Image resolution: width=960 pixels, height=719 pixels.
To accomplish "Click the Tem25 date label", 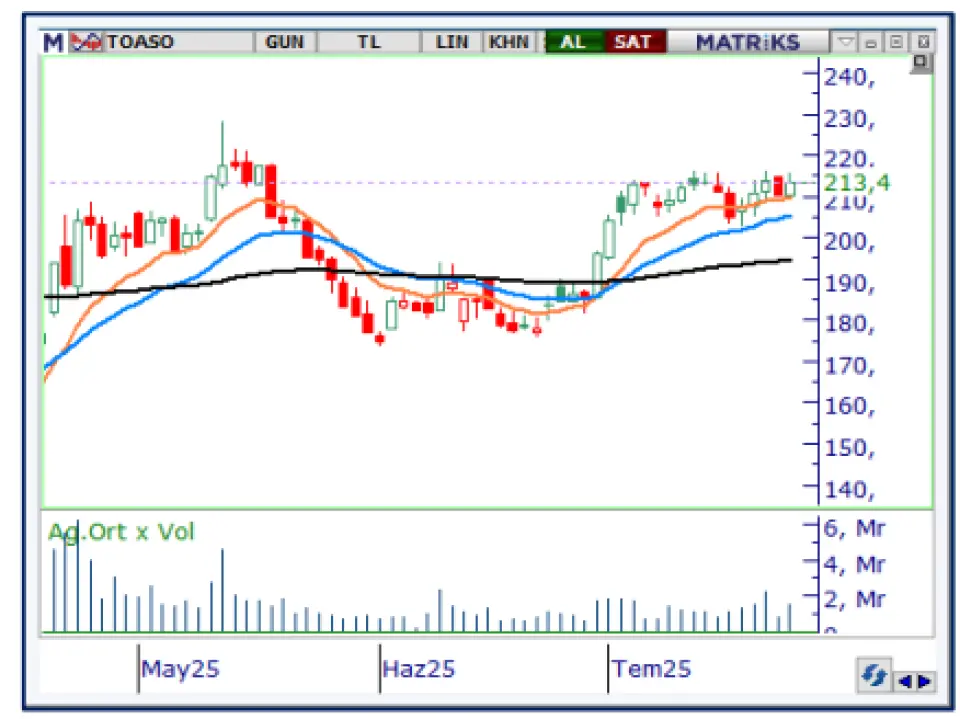I will point(651,669).
